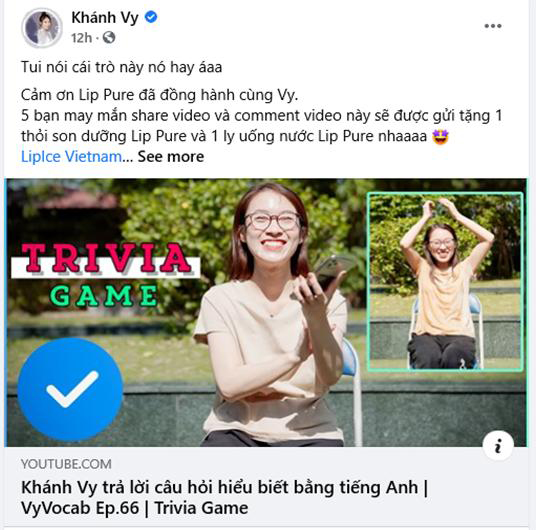Click the TRIVIA title text on the thumbnail
Viewport: 536px width, 530px height.
click(x=106, y=259)
